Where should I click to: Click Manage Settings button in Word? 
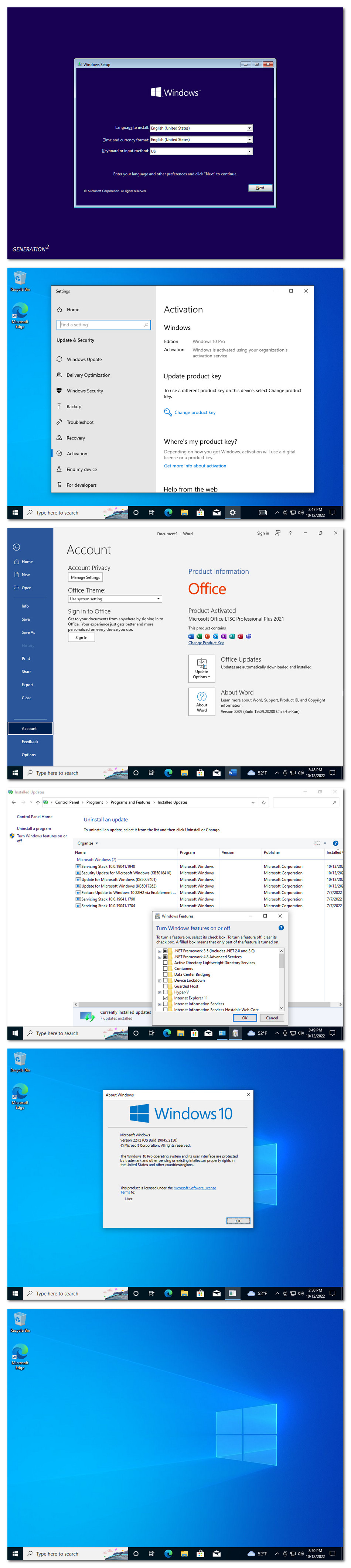click(85, 577)
